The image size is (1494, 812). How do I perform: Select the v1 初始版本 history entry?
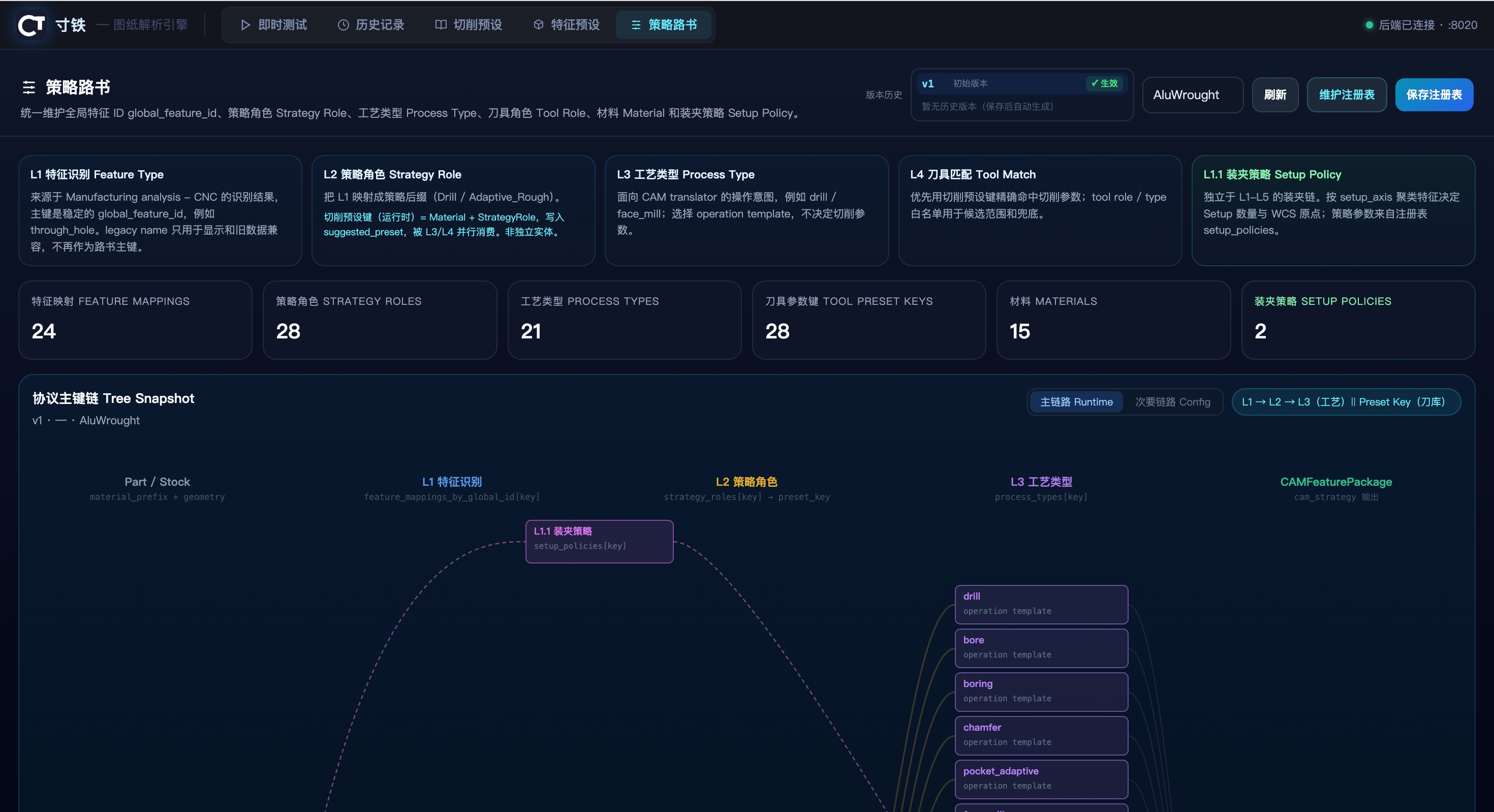click(x=1022, y=83)
